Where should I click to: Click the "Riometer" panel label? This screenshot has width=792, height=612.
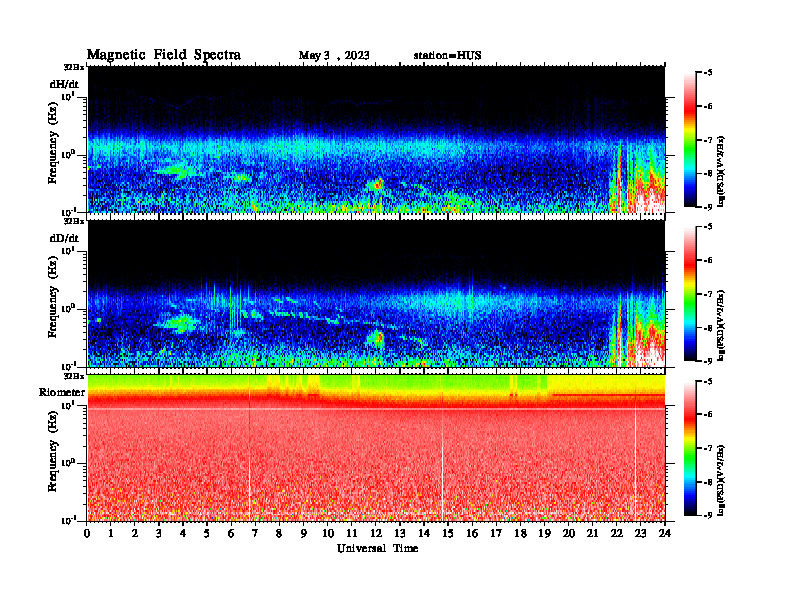coord(62,392)
